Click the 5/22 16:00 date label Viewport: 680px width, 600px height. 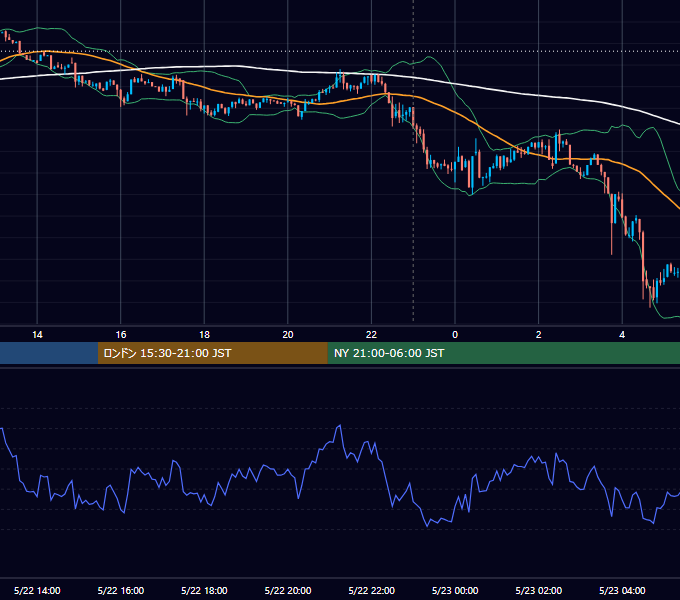pyautogui.click(x=121, y=590)
